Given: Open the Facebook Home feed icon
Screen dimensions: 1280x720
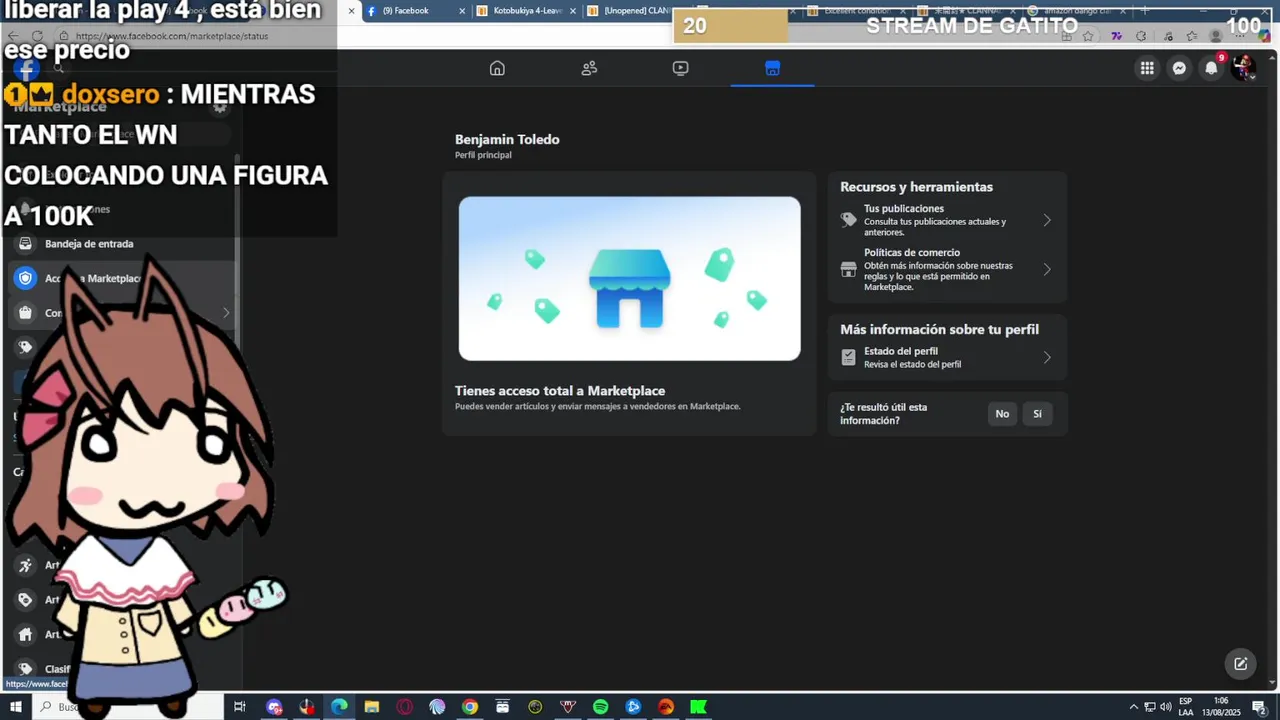Looking at the screenshot, I should (x=497, y=68).
